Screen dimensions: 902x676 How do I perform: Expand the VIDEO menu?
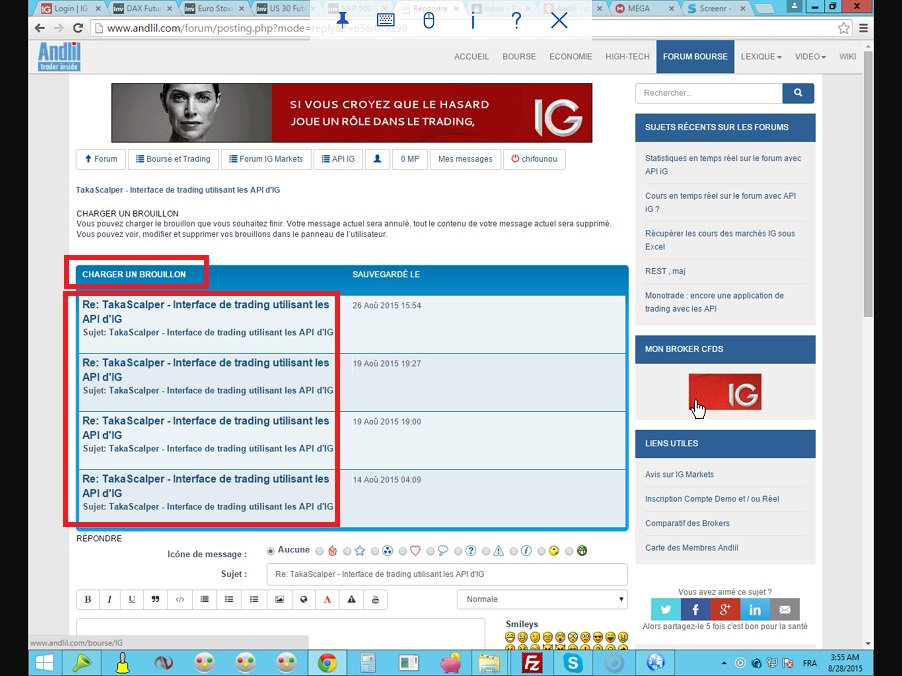coord(810,56)
